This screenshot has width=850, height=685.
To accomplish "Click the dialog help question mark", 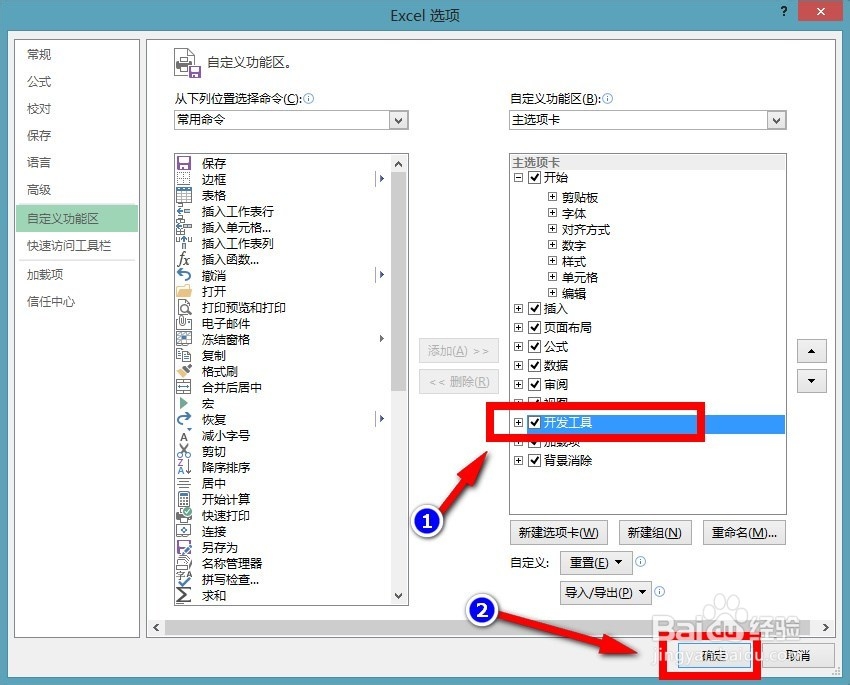I will click(x=784, y=11).
